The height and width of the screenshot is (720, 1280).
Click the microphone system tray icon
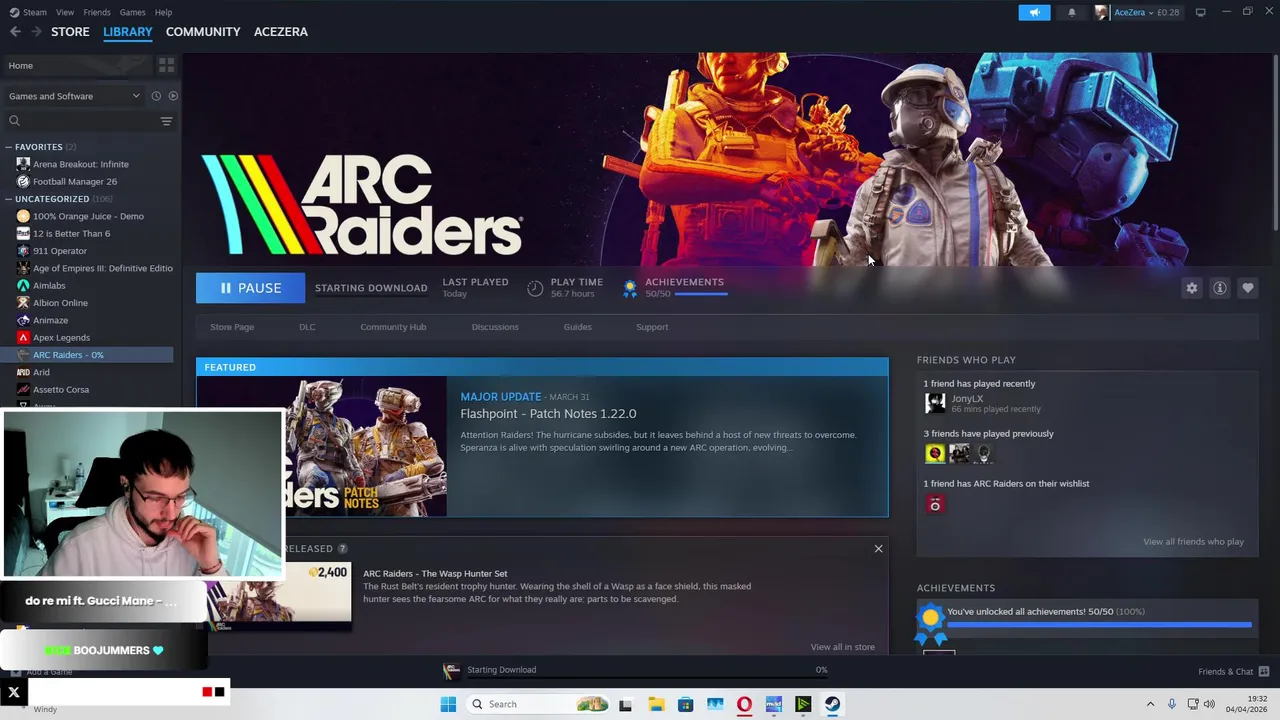(1171, 704)
